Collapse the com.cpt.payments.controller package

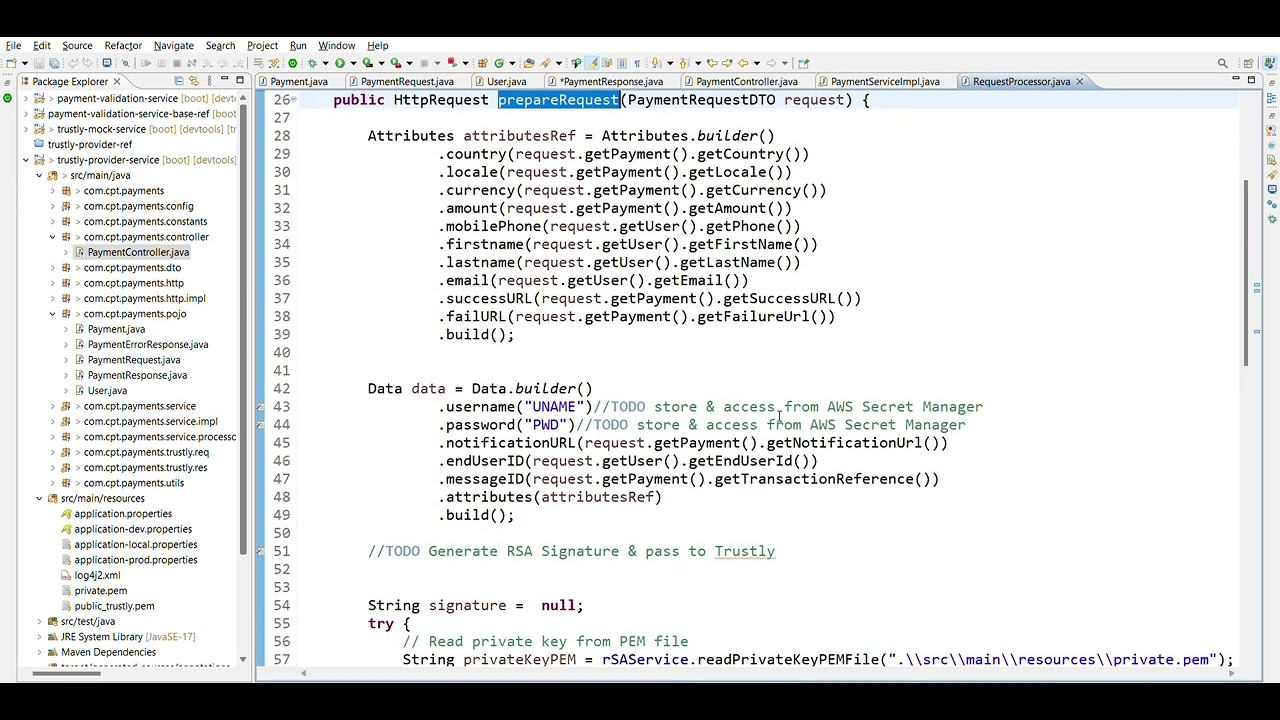tap(53, 237)
